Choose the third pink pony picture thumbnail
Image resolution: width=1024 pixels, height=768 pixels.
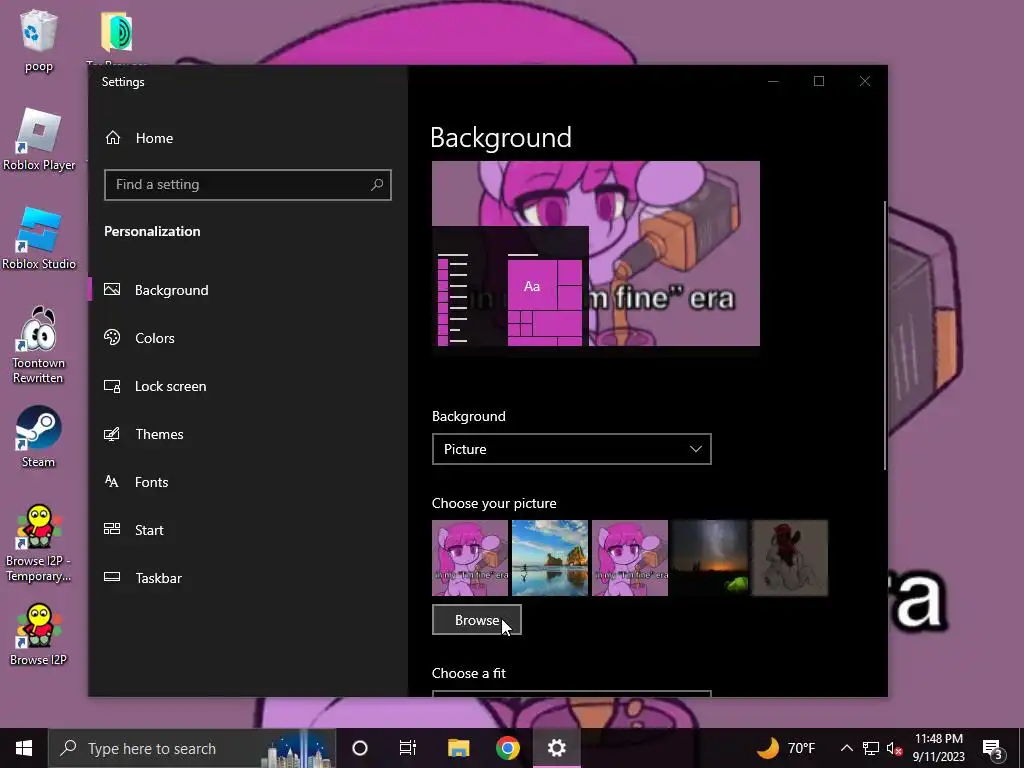coord(630,558)
